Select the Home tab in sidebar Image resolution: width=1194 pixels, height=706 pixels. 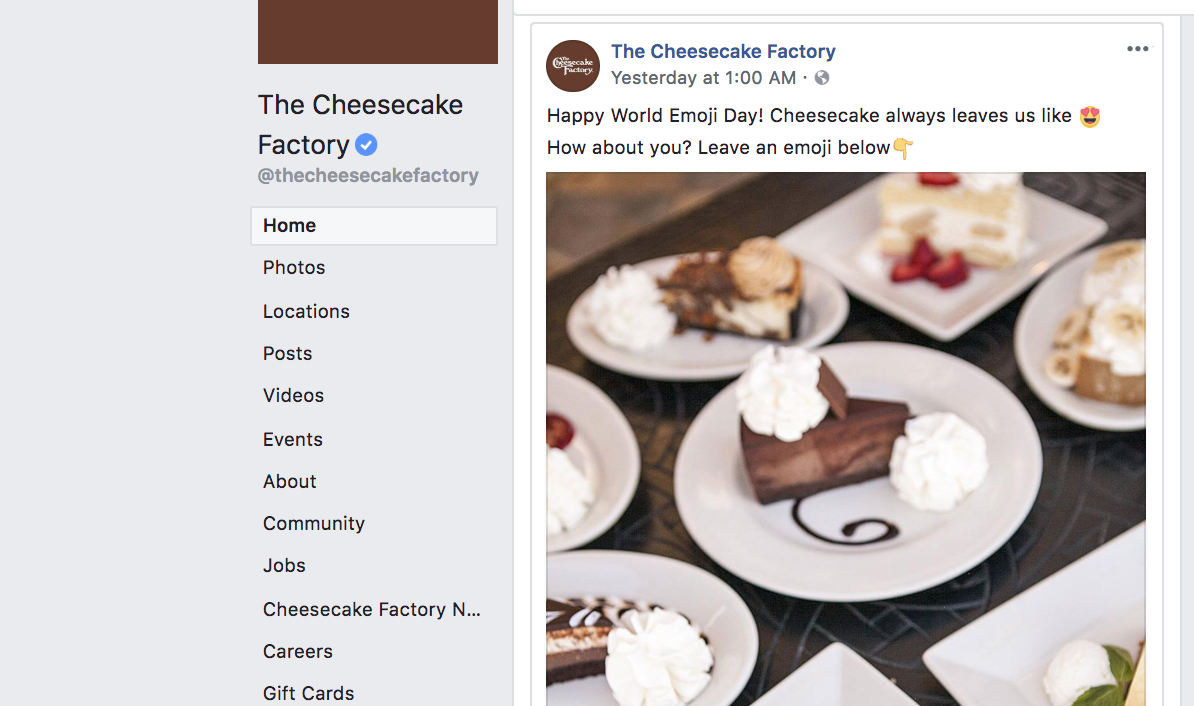374,226
